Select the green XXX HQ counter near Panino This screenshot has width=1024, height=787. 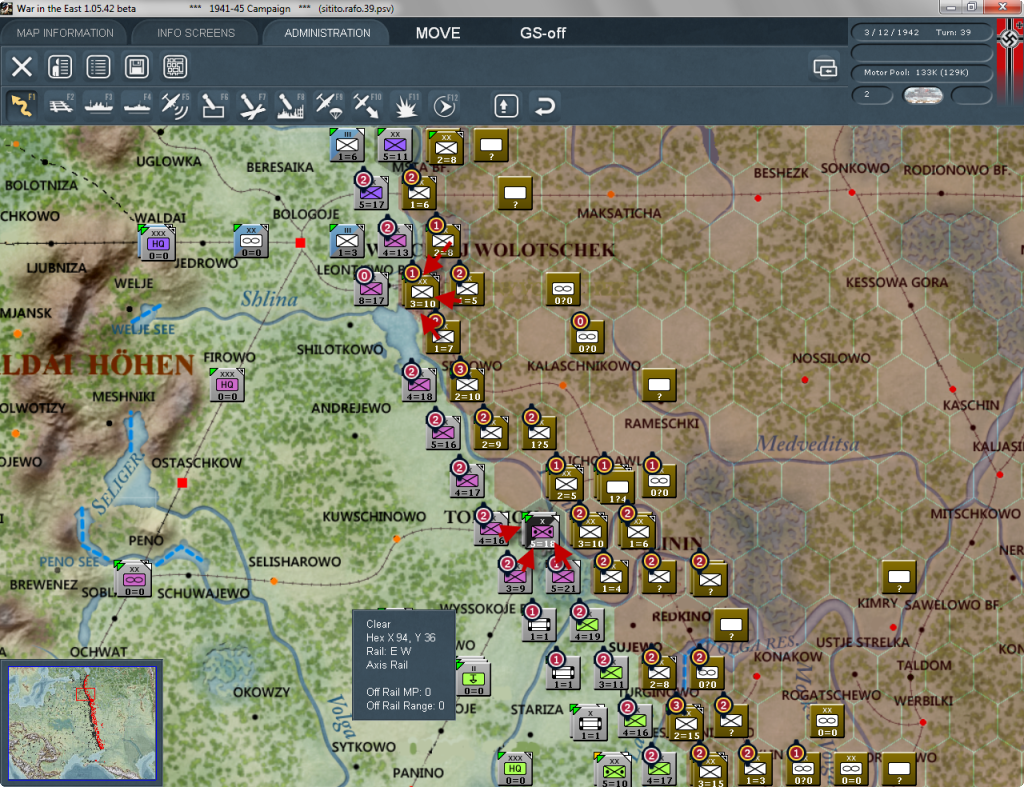515,769
